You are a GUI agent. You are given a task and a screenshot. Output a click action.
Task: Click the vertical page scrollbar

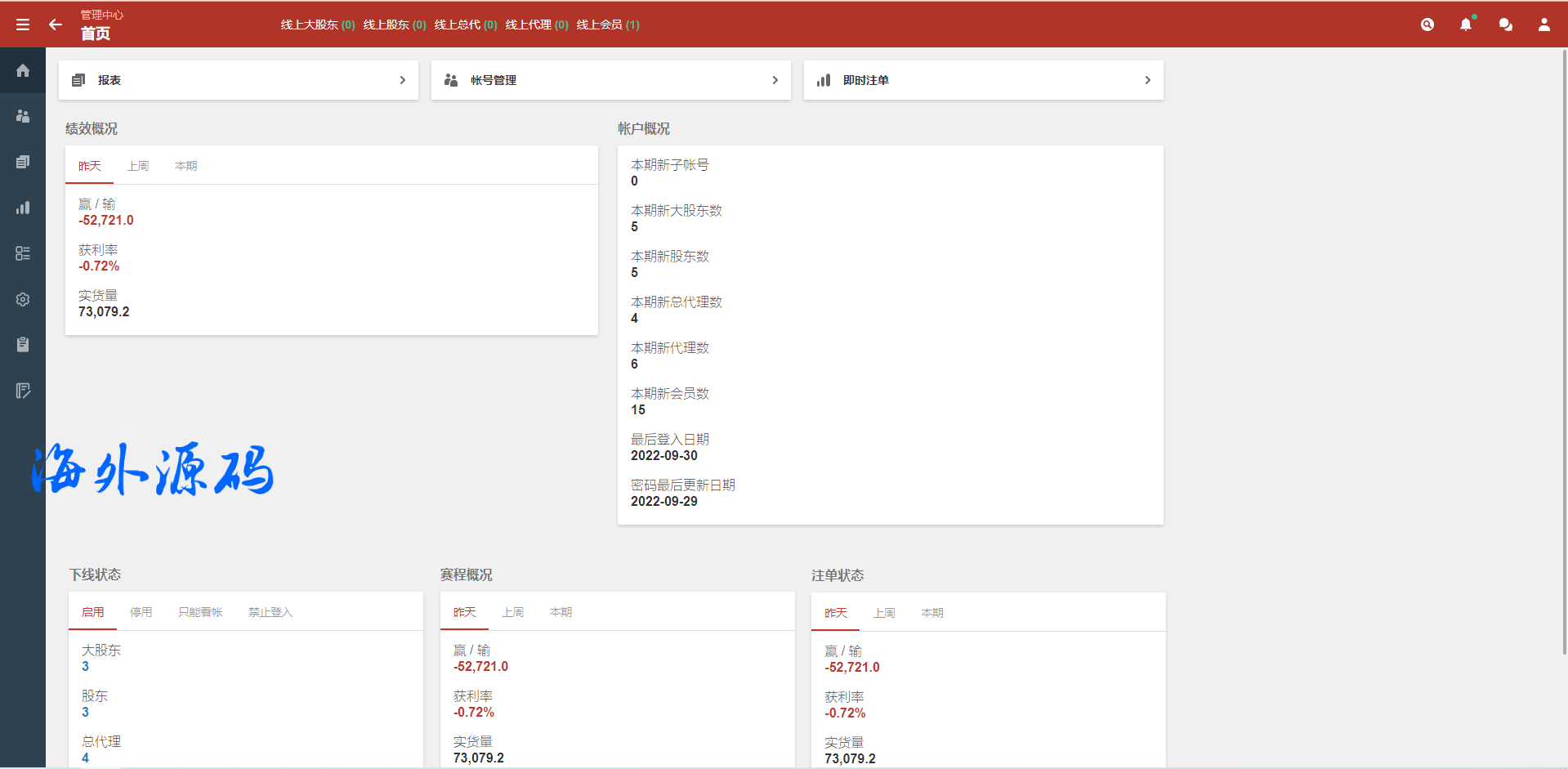pyautogui.click(x=1563, y=351)
